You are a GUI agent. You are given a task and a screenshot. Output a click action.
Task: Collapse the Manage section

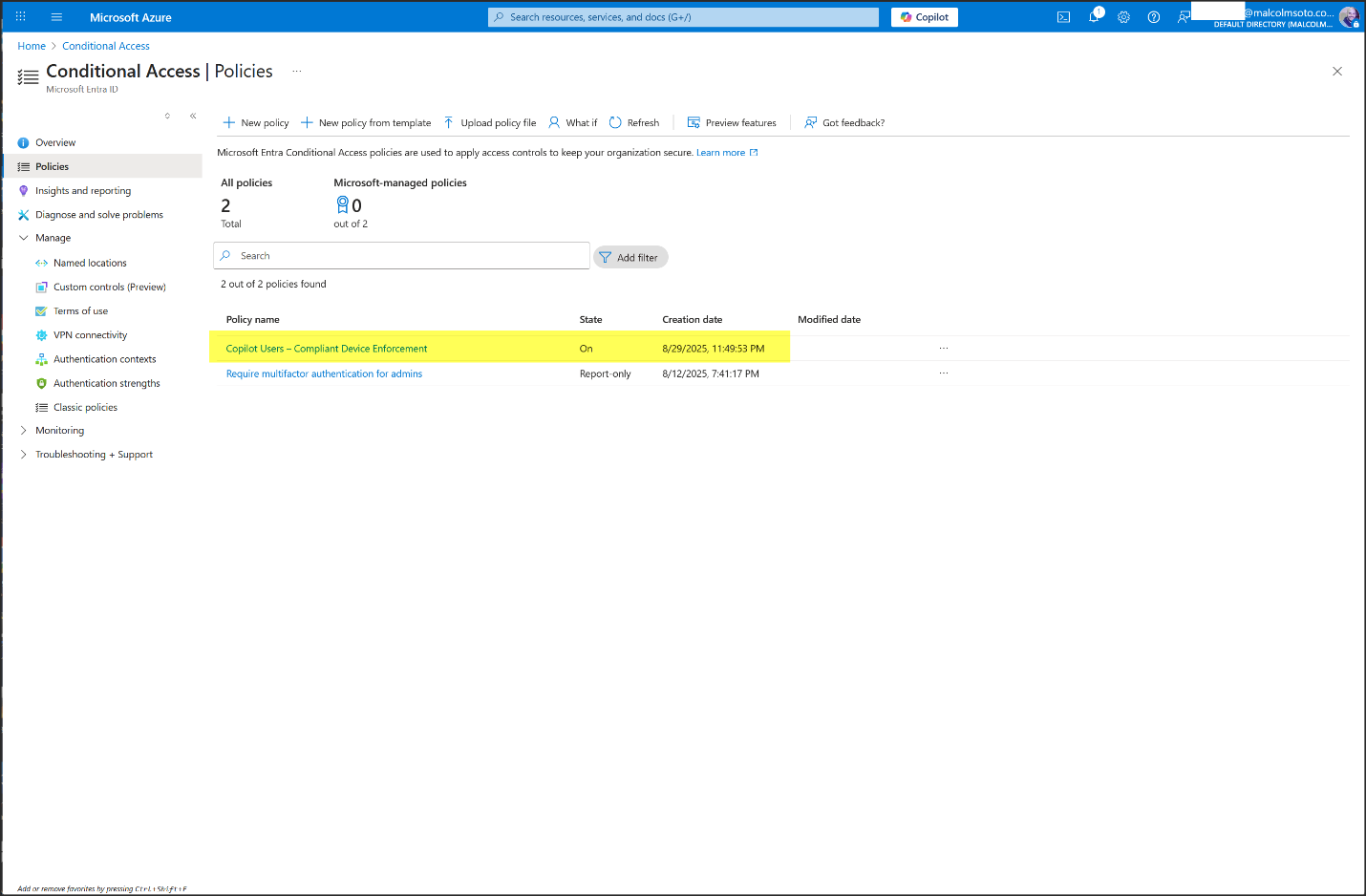click(24, 238)
